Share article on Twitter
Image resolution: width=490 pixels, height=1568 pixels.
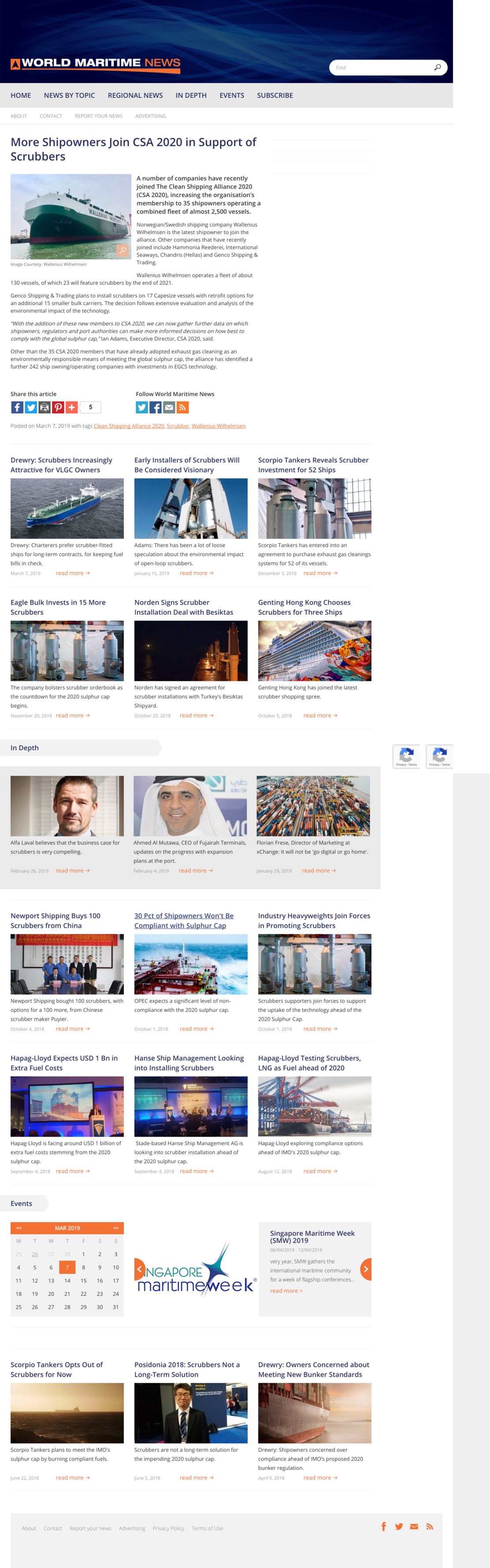pyautogui.click(x=31, y=407)
